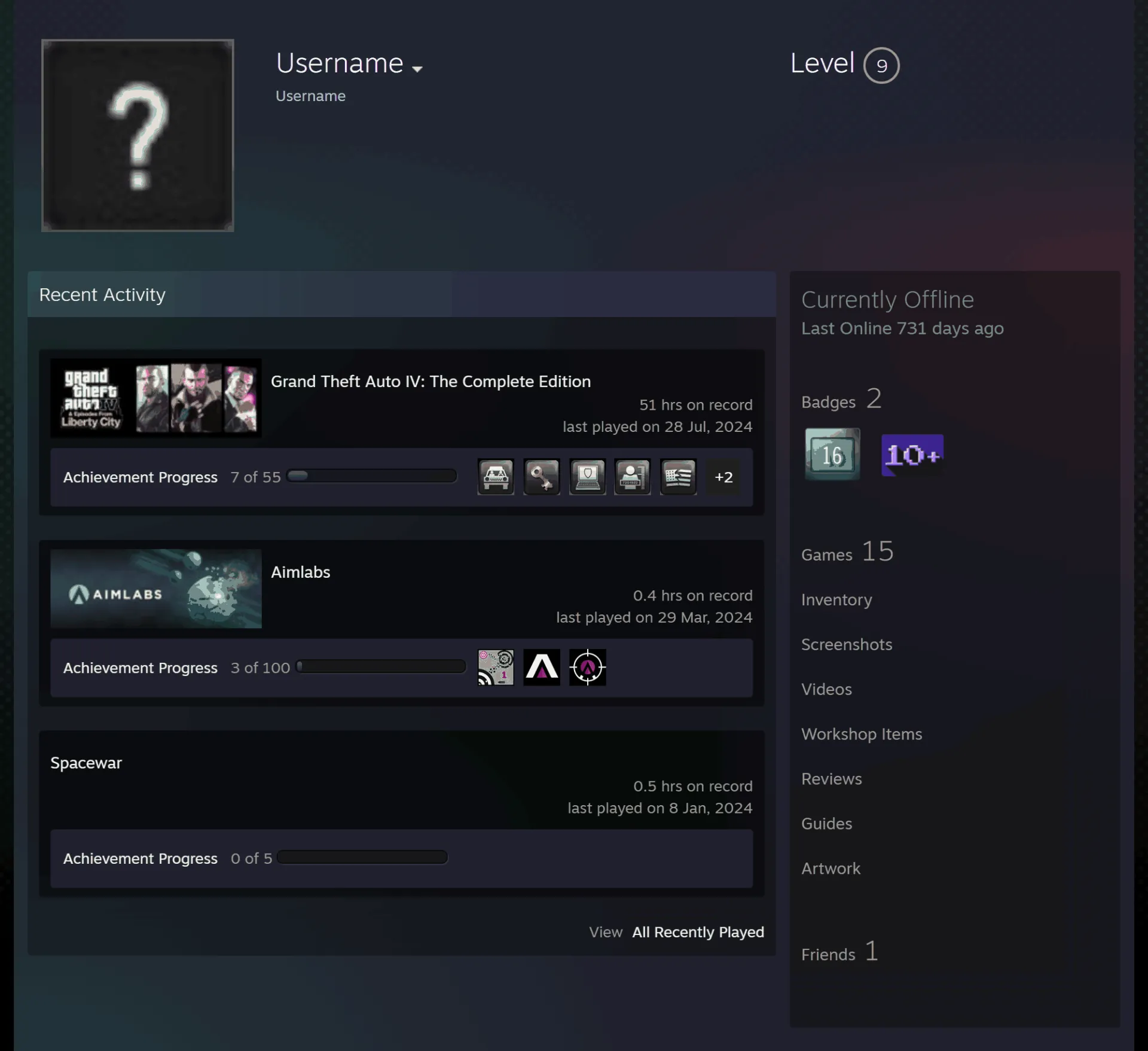Open the profile avatar question mark image

(138, 135)
